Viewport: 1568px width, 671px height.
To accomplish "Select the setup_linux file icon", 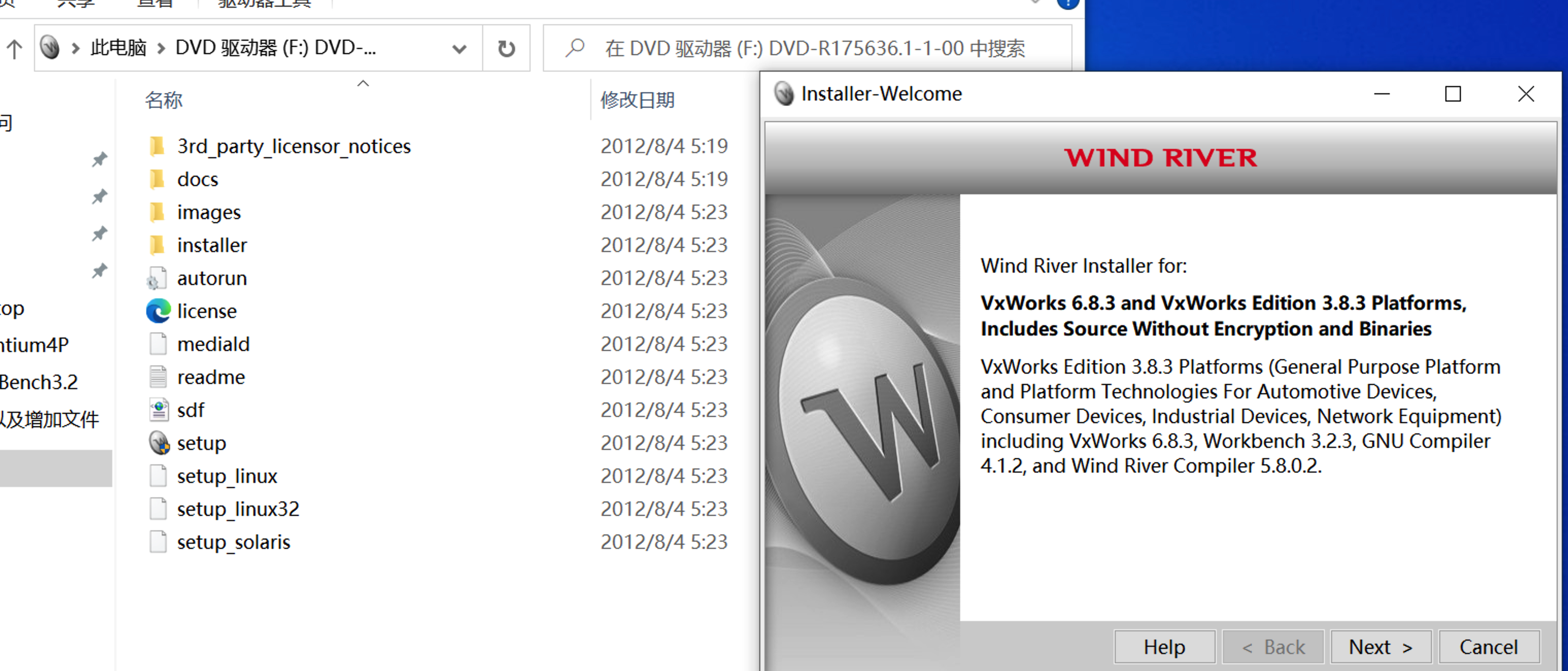I will coord(158,476).
